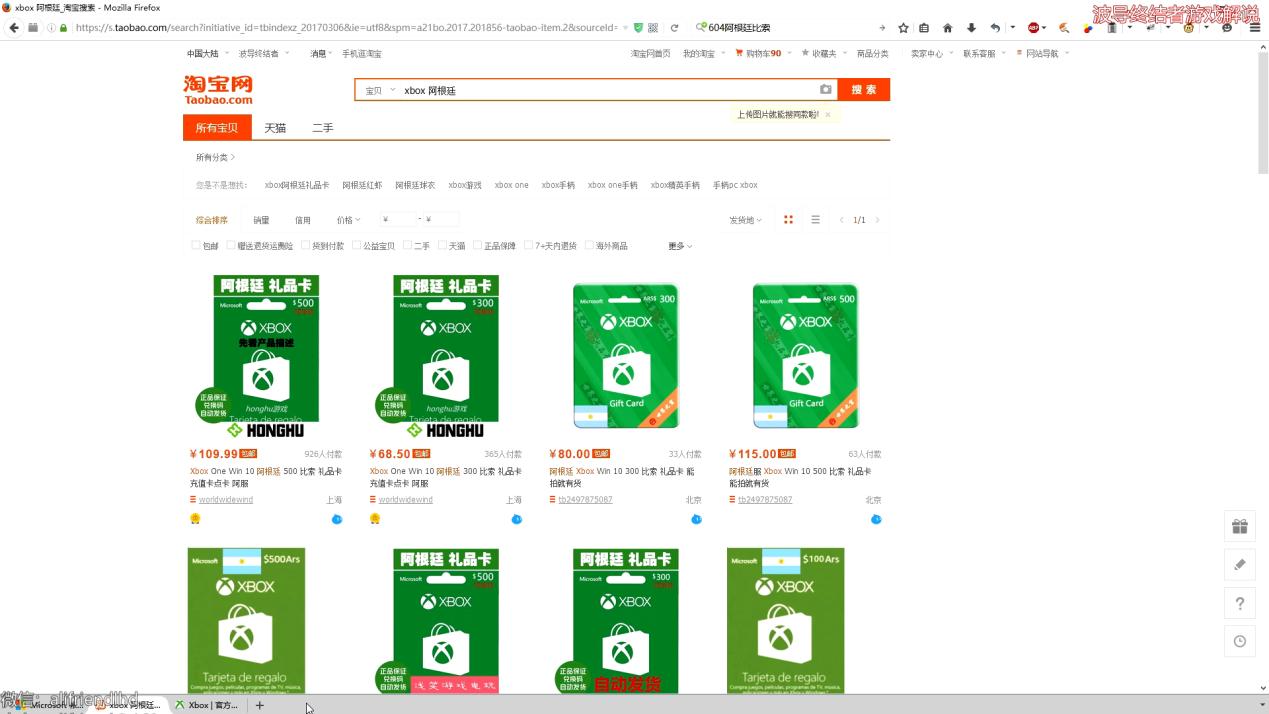The height and width of the screenshot is (714, 1269).
Task: Open the 更多 more filters dropdown
Action: pyautogui.click(x=676, y=245)
